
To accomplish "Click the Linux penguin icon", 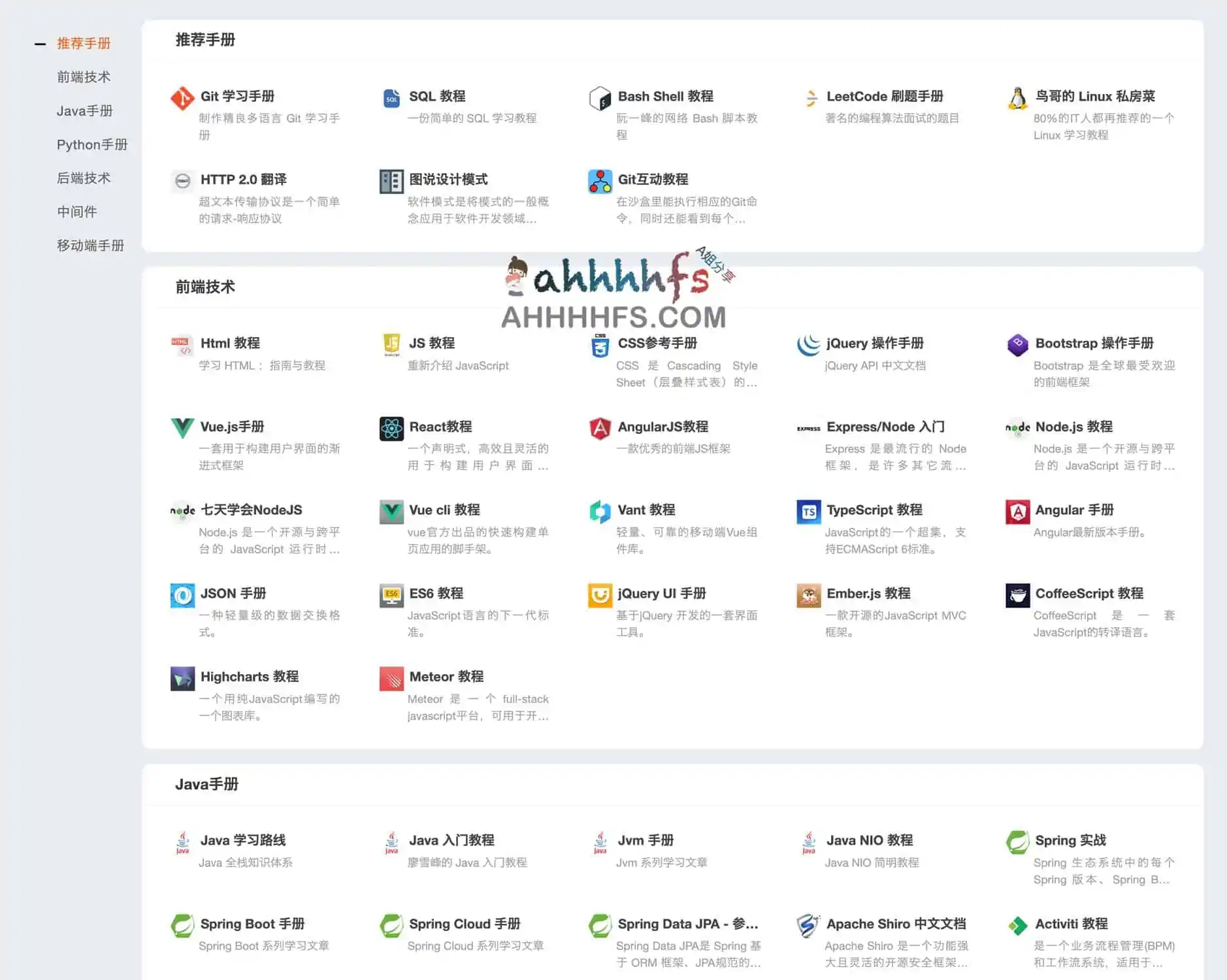I will (1017, 98).
